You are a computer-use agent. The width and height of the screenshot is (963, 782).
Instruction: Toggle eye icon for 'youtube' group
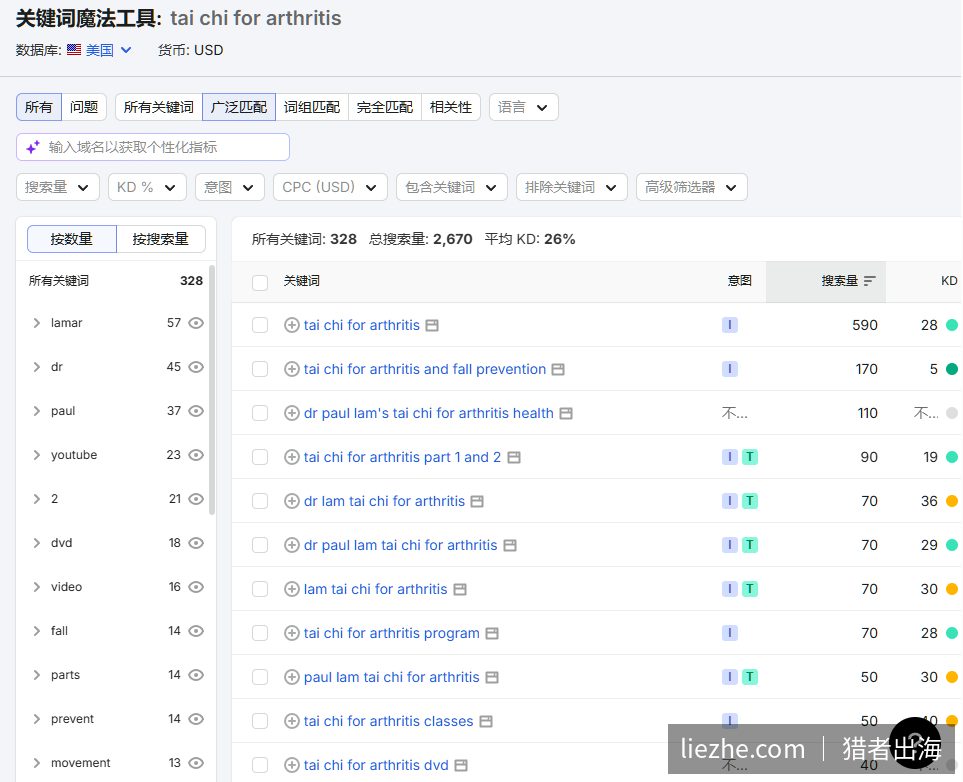pyautogui.click(x=196, y=455)
